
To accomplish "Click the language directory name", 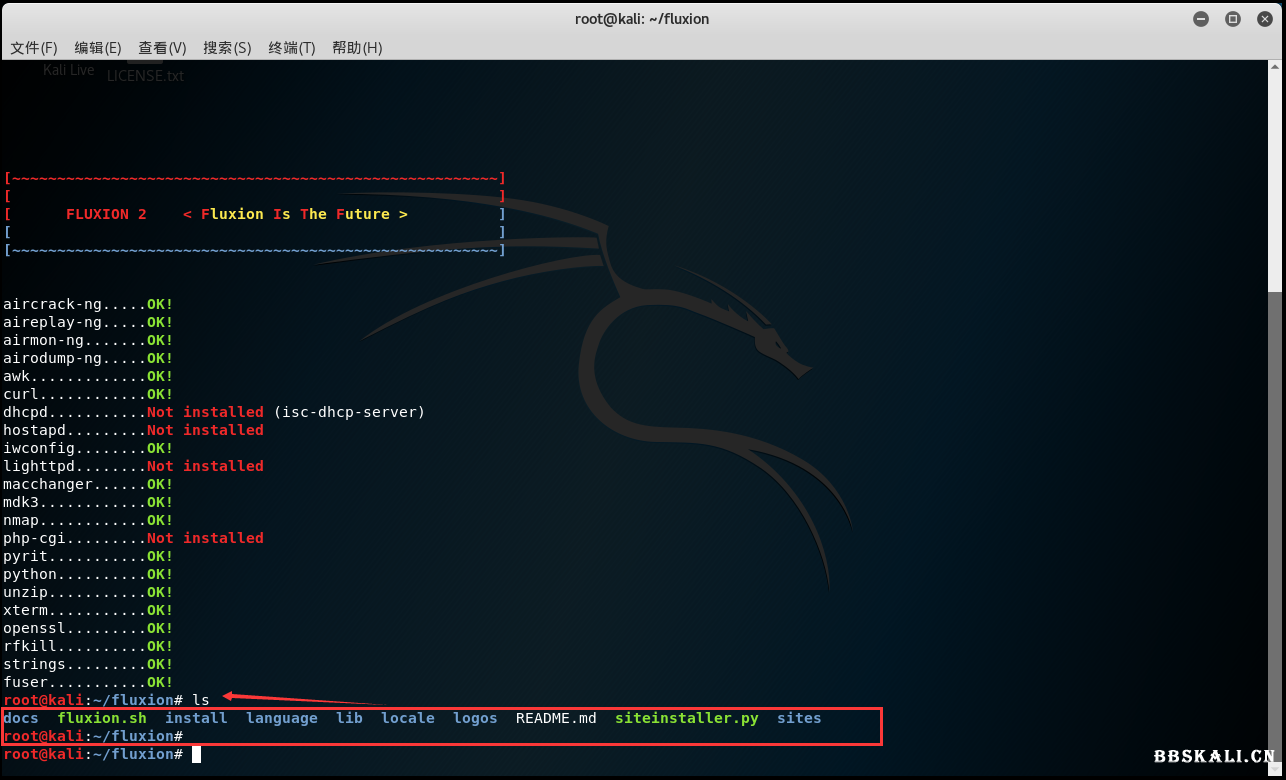I will pyautogui.click(x=282, y=718).
